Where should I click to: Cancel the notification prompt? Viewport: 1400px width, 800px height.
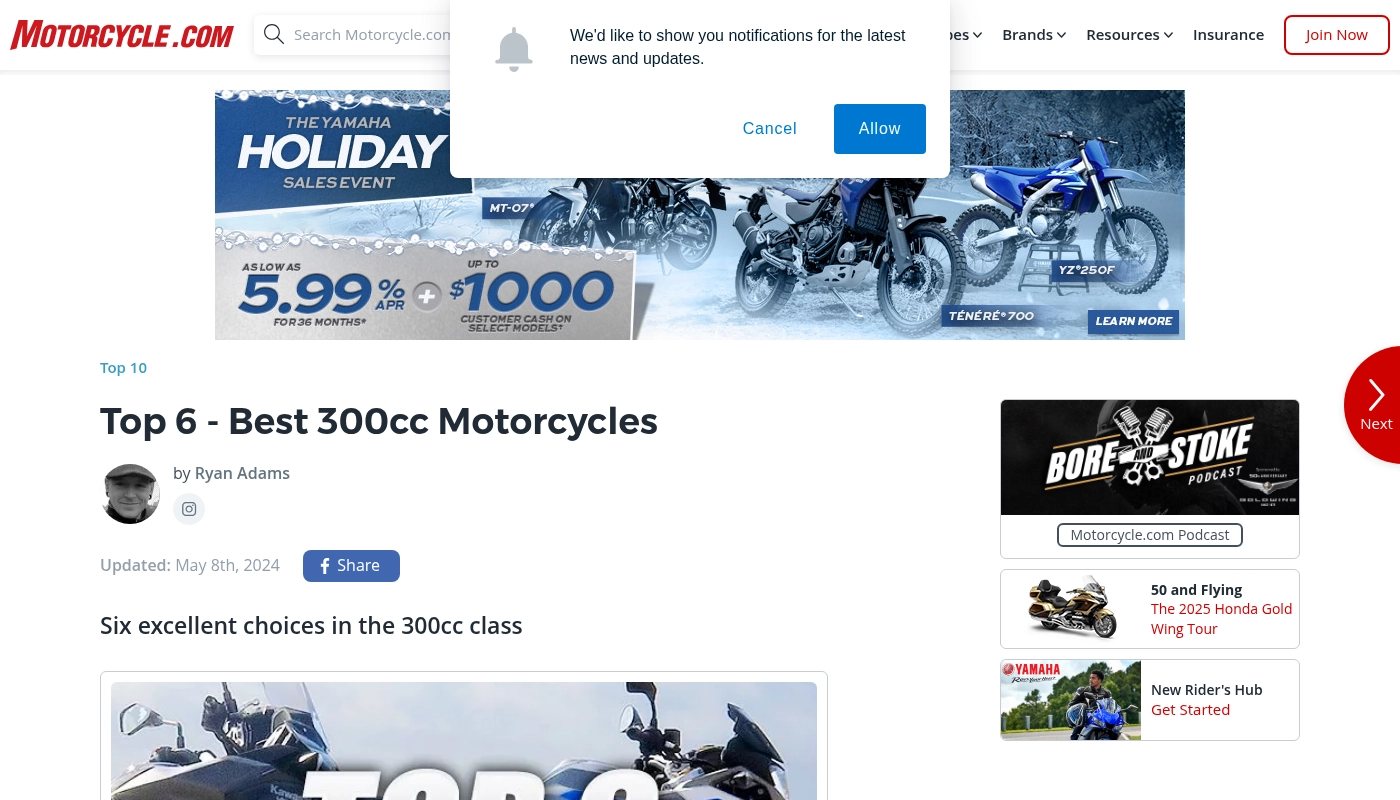pyautogui.click(x=770, y=129)
